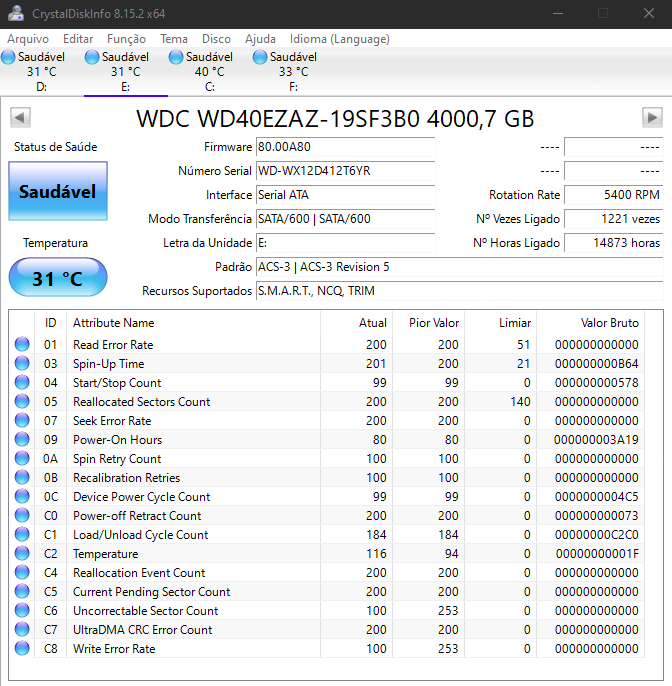672x686 pixels.
Task: Select the Read Error Rate attribute name
Action: [x=113, y=345]
